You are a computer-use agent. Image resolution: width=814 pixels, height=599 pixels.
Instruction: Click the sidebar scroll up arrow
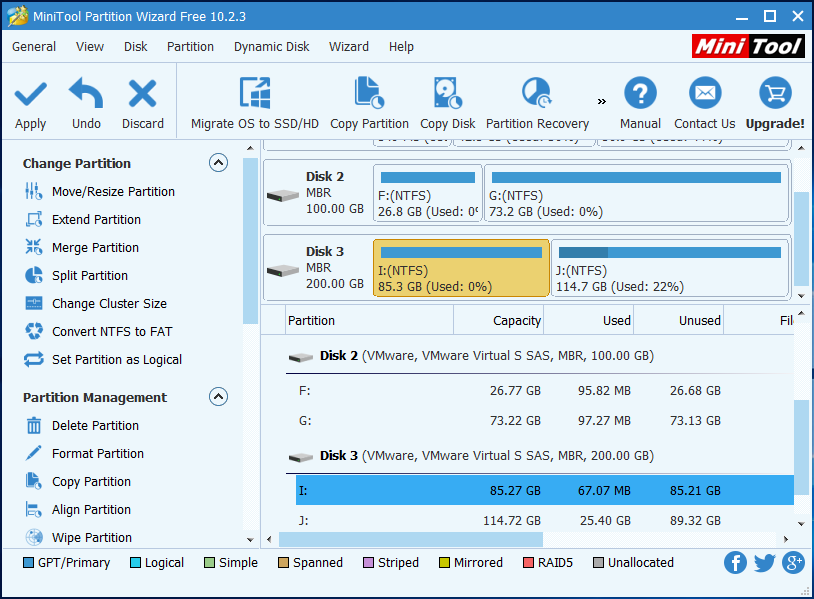pyautogui.click(x=250, y=148)
